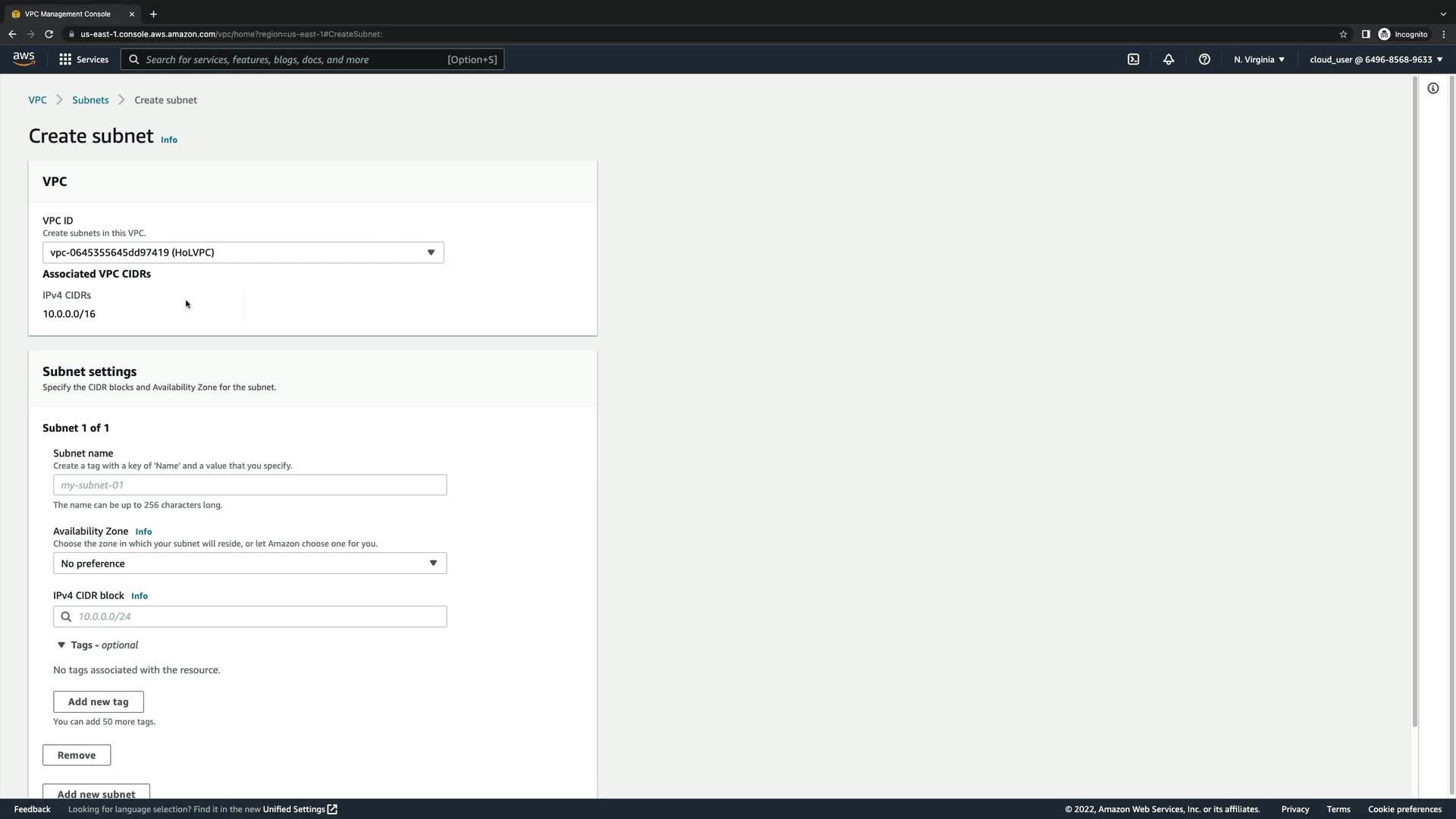Open the notifications bell
The image size is (1456, 819).
tap(1169, 59)
